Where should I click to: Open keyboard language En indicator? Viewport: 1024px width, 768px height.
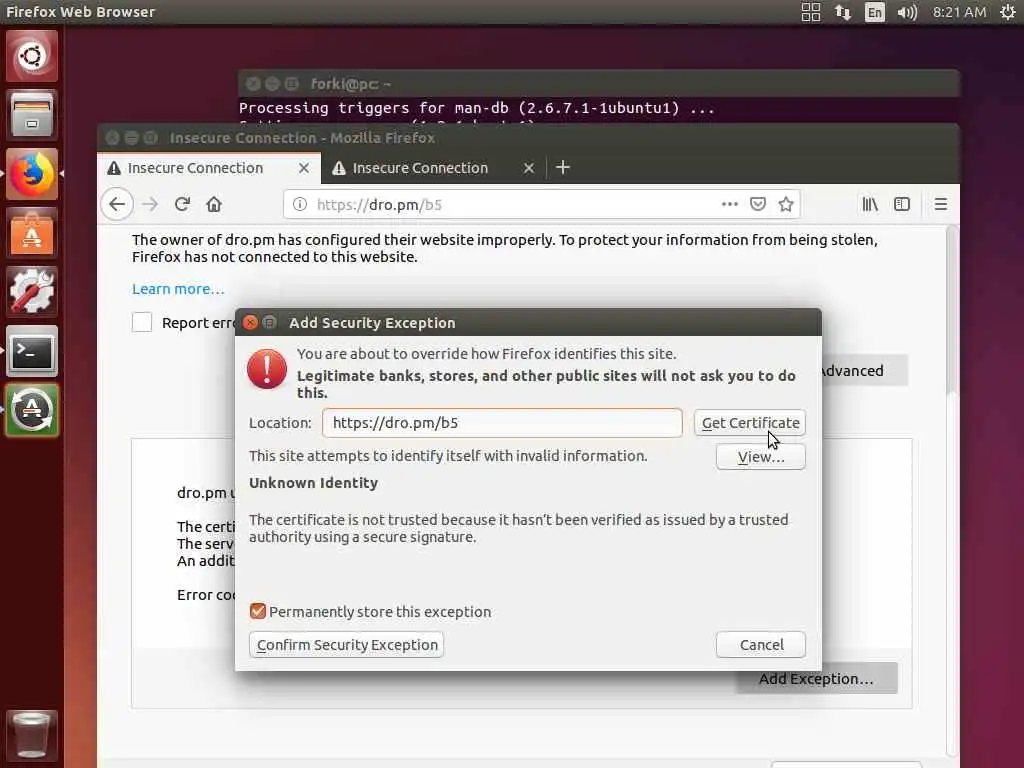point(874,12)
